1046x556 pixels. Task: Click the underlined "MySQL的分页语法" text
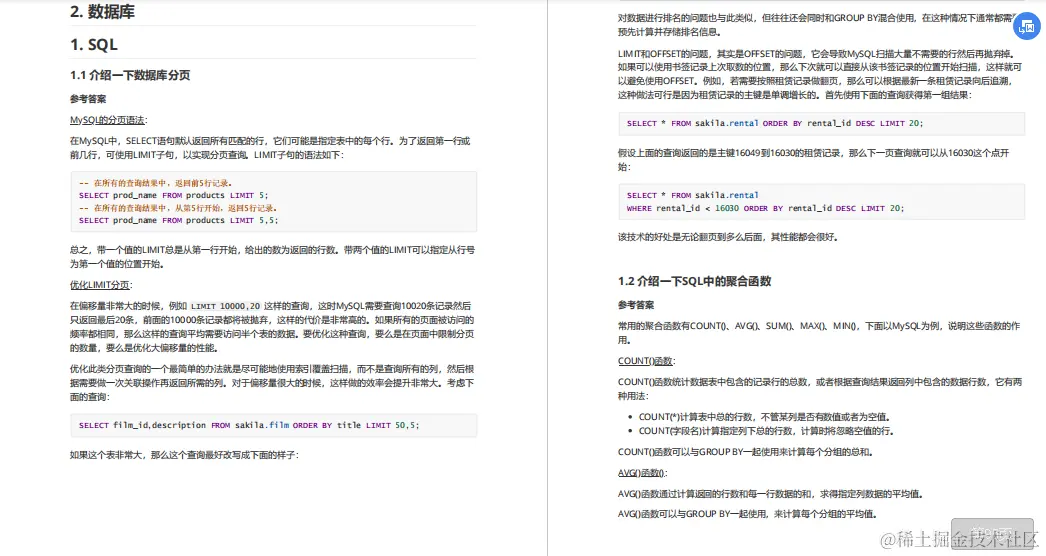(x=107, y=120)
